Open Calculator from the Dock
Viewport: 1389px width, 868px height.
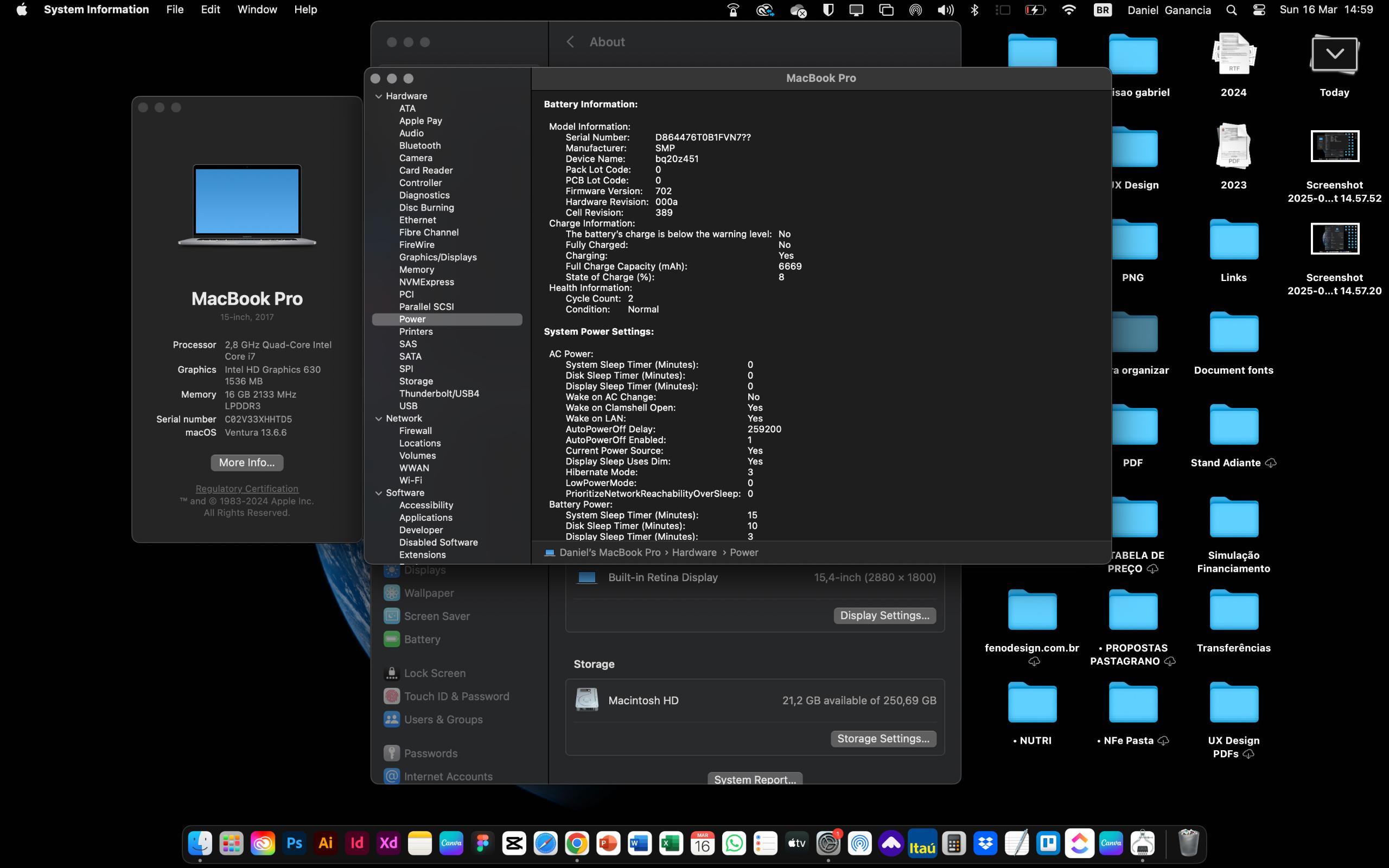point(954,843)
